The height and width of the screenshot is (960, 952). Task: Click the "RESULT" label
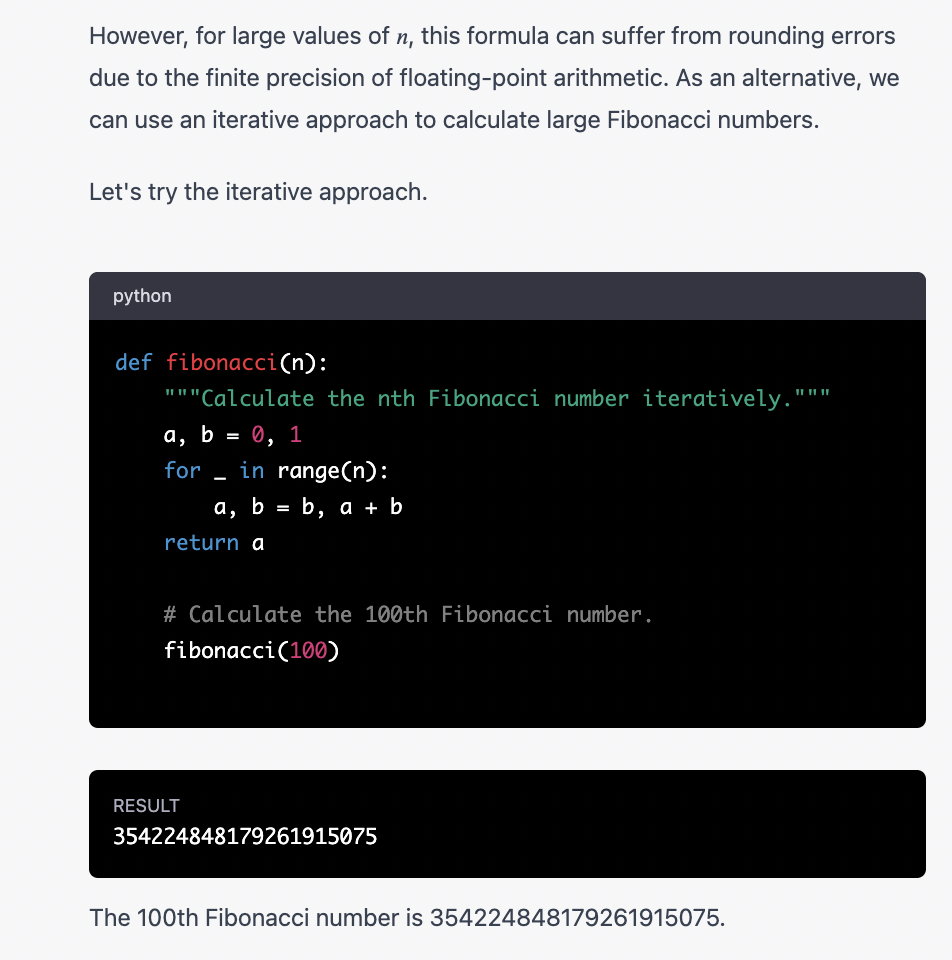(146, 805)
